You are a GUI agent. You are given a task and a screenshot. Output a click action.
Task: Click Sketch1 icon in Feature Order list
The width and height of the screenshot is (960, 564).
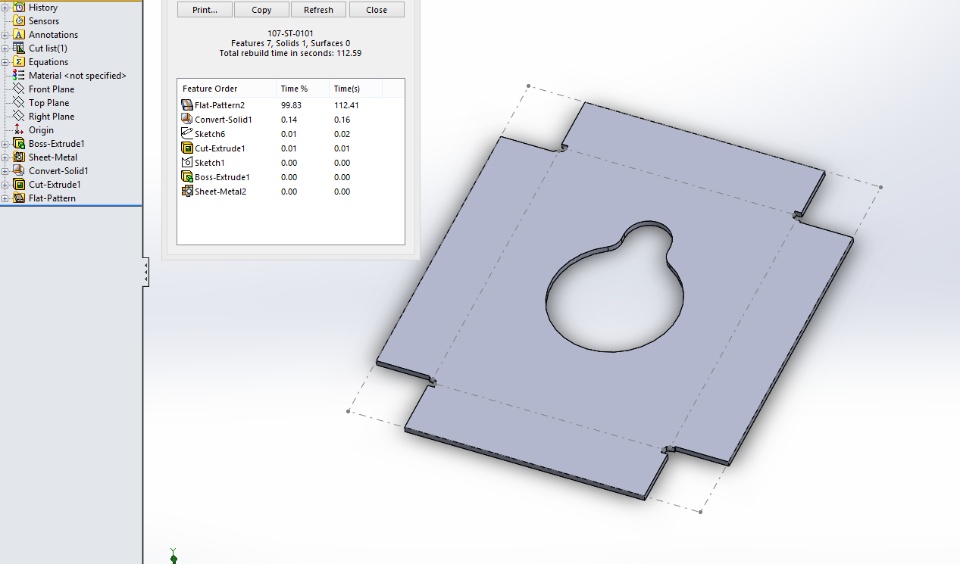187,162
